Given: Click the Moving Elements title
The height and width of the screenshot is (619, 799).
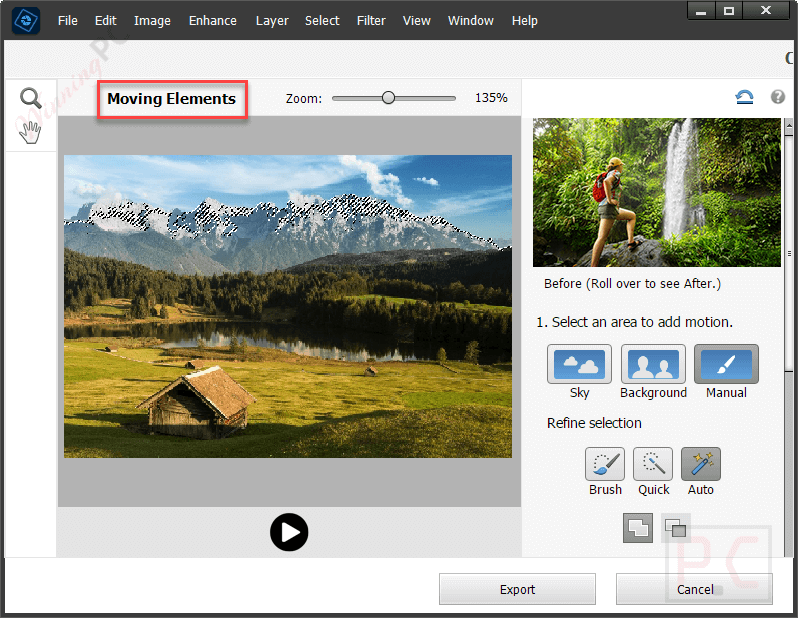Looking at the screenshot, I should tap(172, 99).
